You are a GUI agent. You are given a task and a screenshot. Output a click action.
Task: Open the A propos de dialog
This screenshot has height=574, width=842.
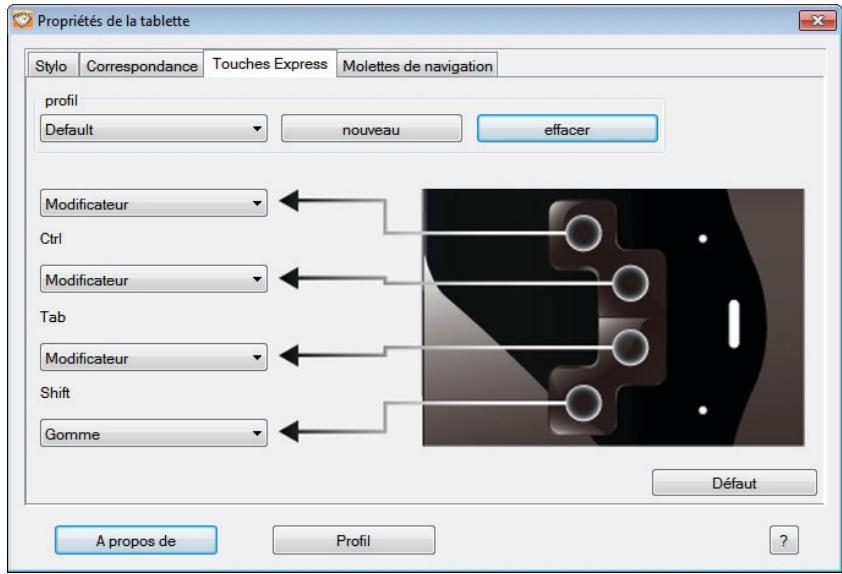click(x=136, y=540)
